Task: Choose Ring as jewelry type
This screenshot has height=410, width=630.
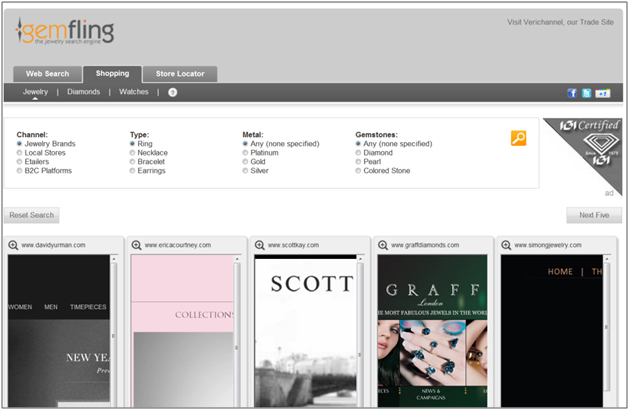Action: (132, 144)
